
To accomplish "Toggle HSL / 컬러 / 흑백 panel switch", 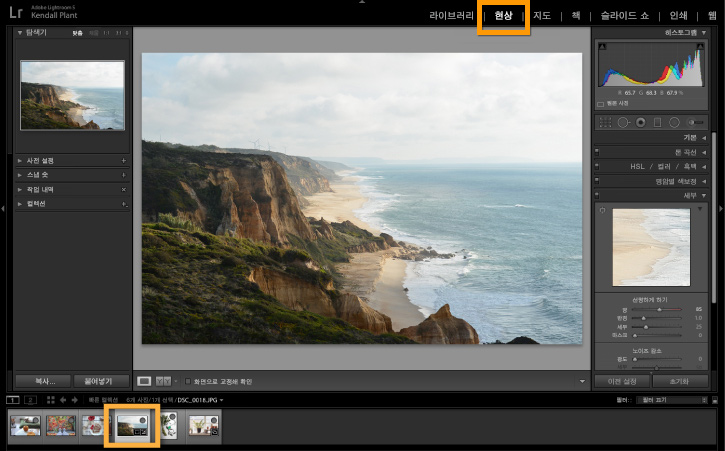I will tap(597, 166).
